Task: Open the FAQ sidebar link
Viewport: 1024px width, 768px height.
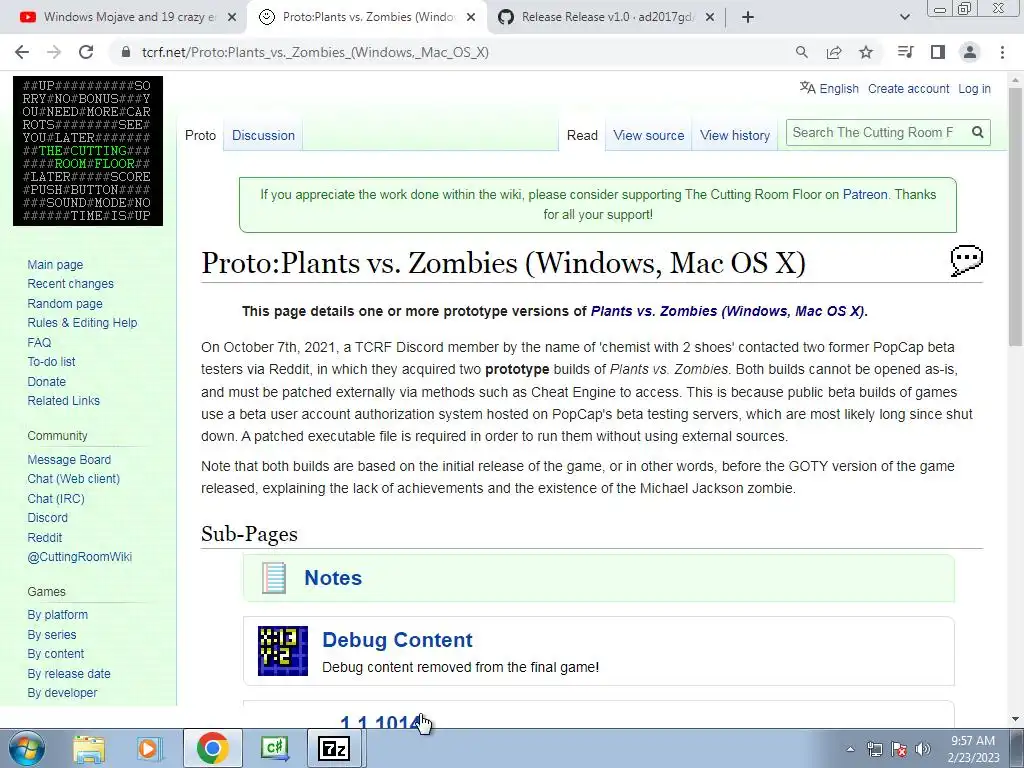Action: (x=39, y=342)
